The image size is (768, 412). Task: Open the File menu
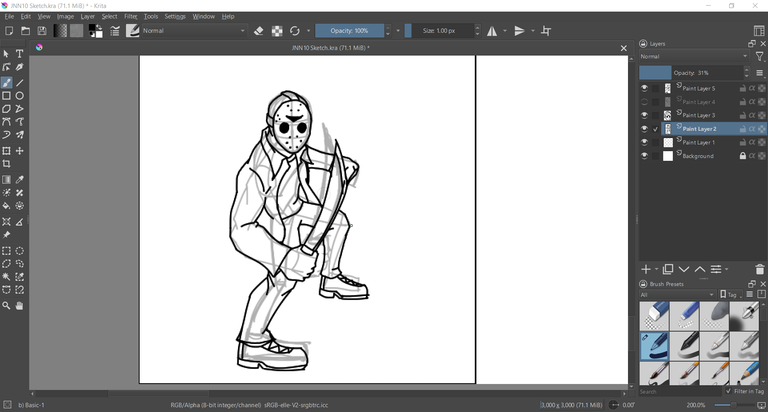(9, 16)
